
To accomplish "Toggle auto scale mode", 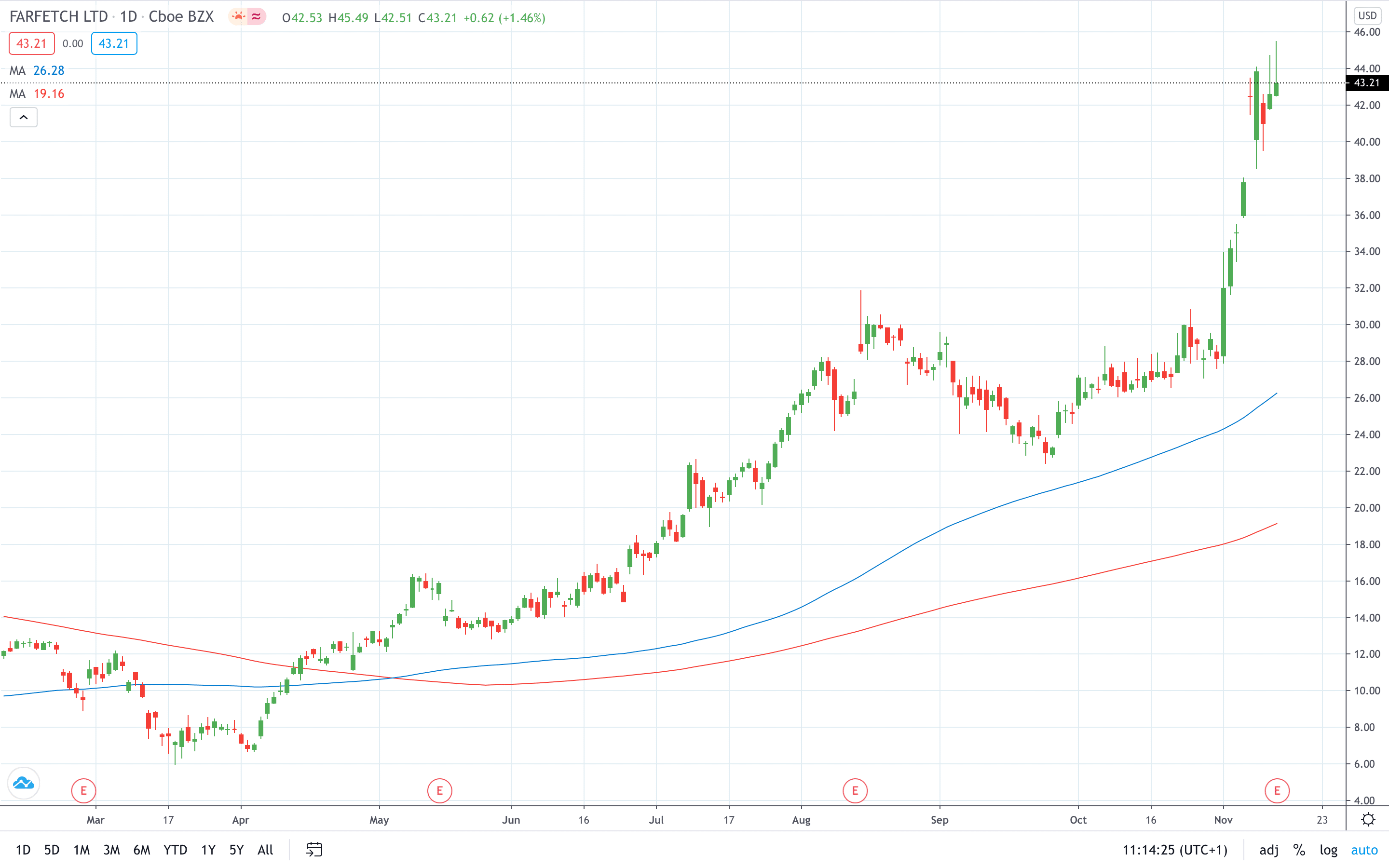I will (1364, 850).
